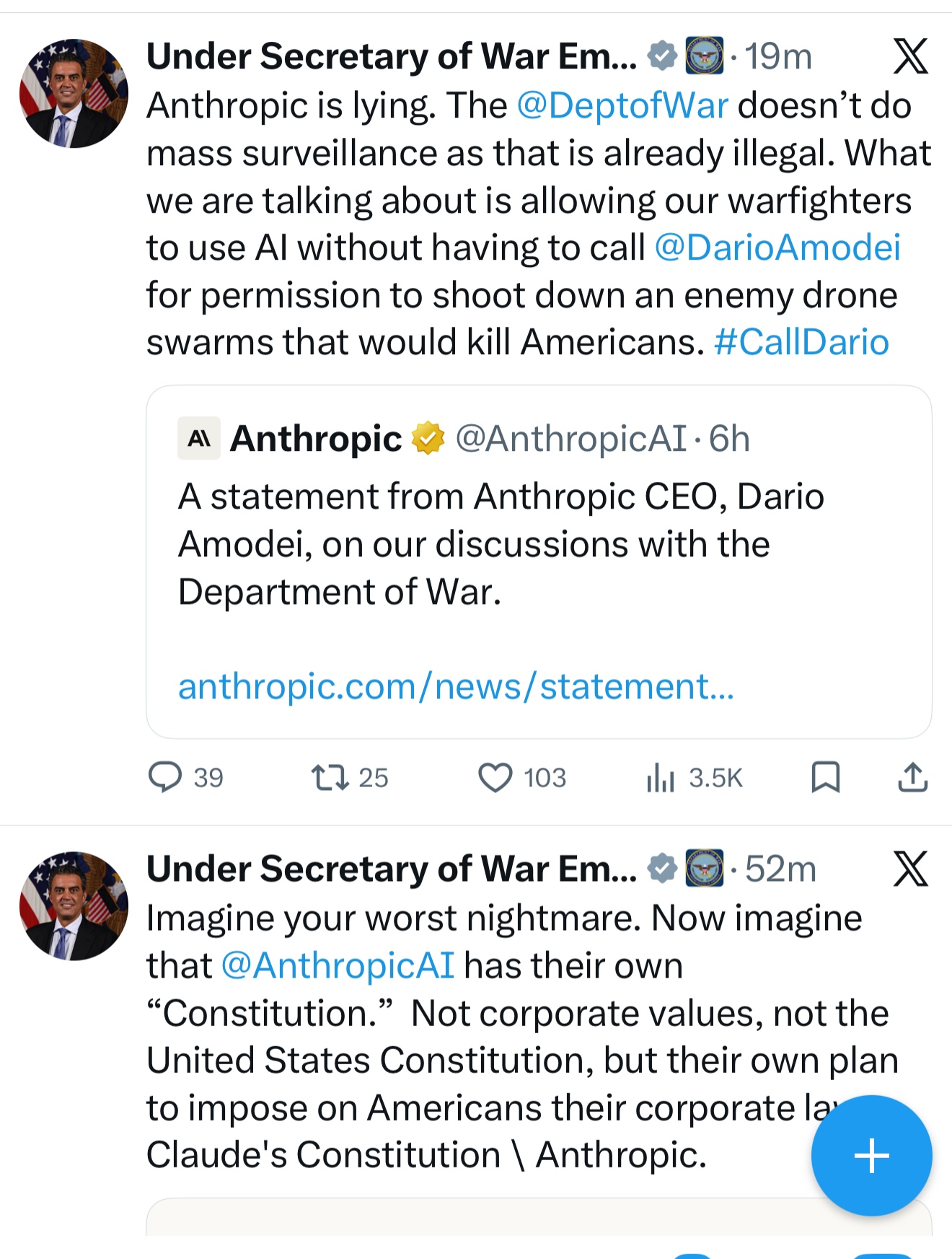Click the reply icon on first post
The height and width of the screenshot is (1259, 952).
pyautogui.click(x=165, y=778)
